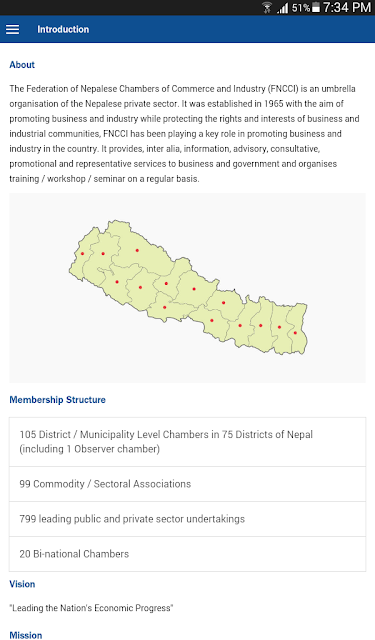
Task: Tap the WiFi status icon
Action: click(x=267, y=8)
